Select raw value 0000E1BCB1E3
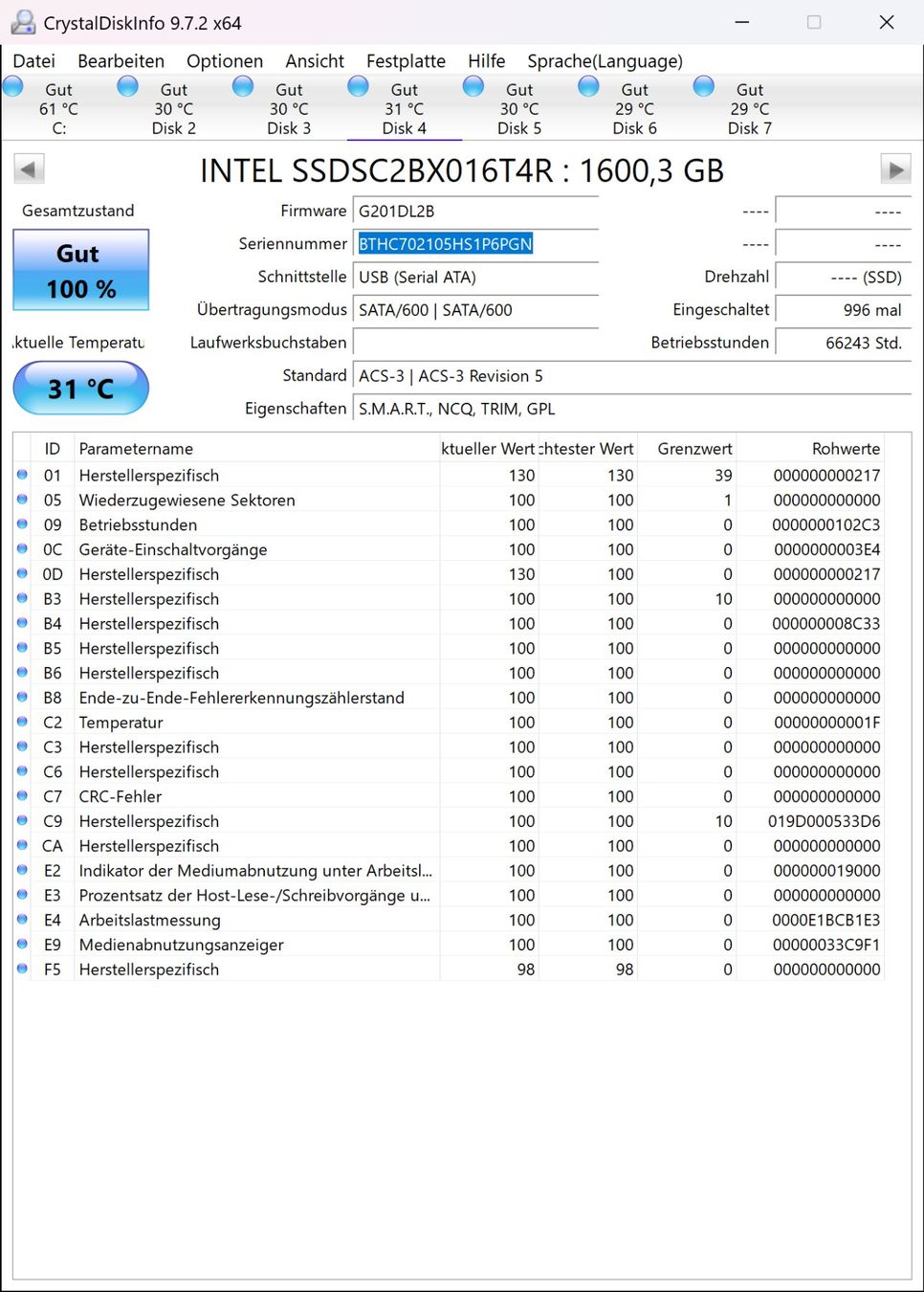 tap(825, 920)
